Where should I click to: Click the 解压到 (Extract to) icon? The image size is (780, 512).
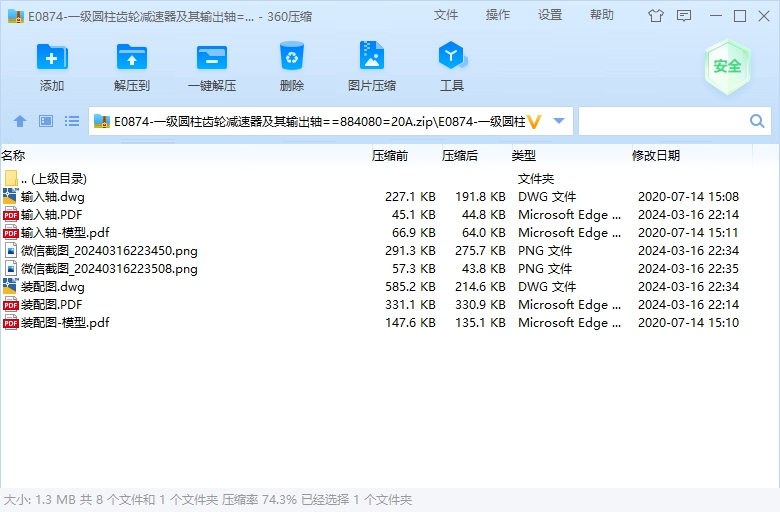(x=131, y=57)
